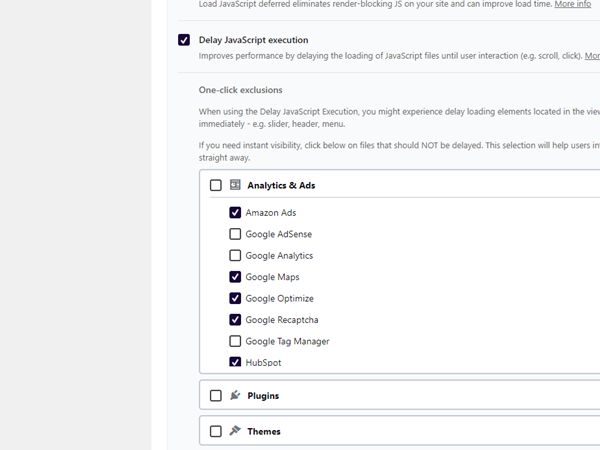Toggle the HubSpot exclusion checkbox
The height and width of the screenshot is (450, 600).
point(235,362)
